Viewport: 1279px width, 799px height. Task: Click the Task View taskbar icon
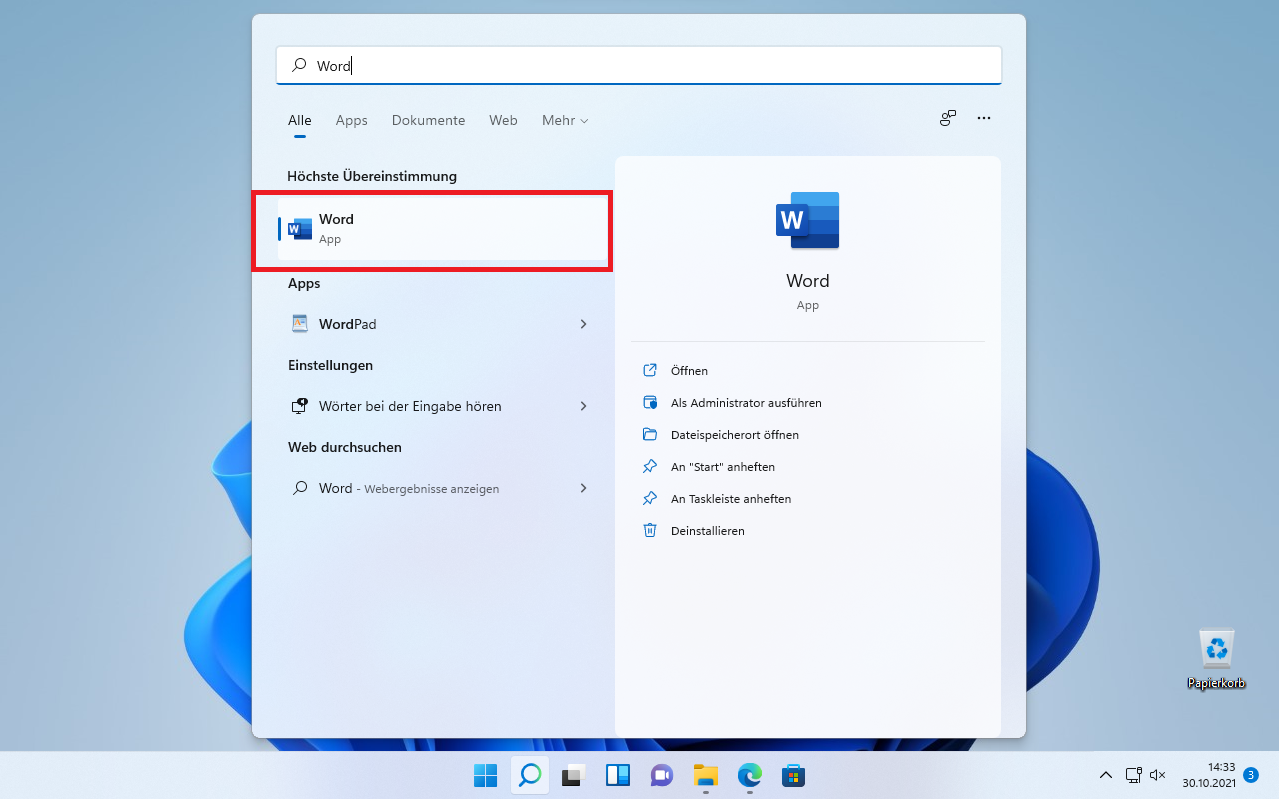click(x=573, y=775)
